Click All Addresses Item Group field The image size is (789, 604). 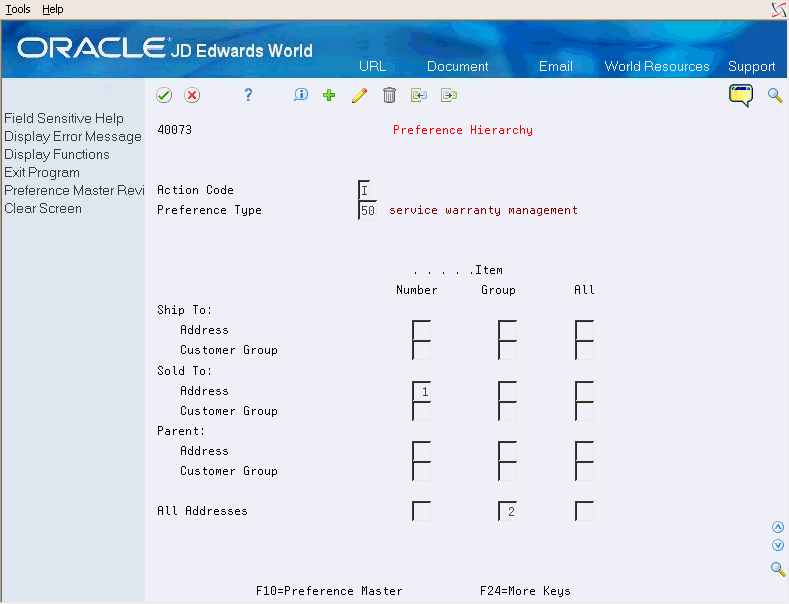pos(507,511)
